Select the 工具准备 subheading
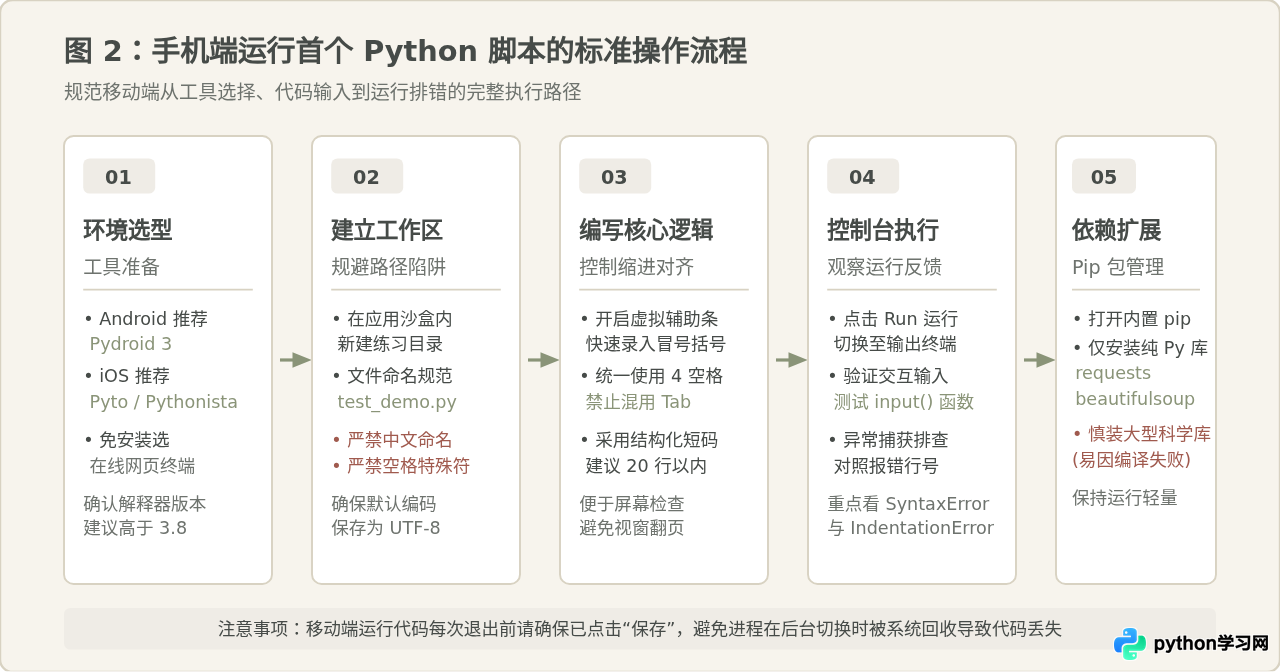 (x=122, y=268)
